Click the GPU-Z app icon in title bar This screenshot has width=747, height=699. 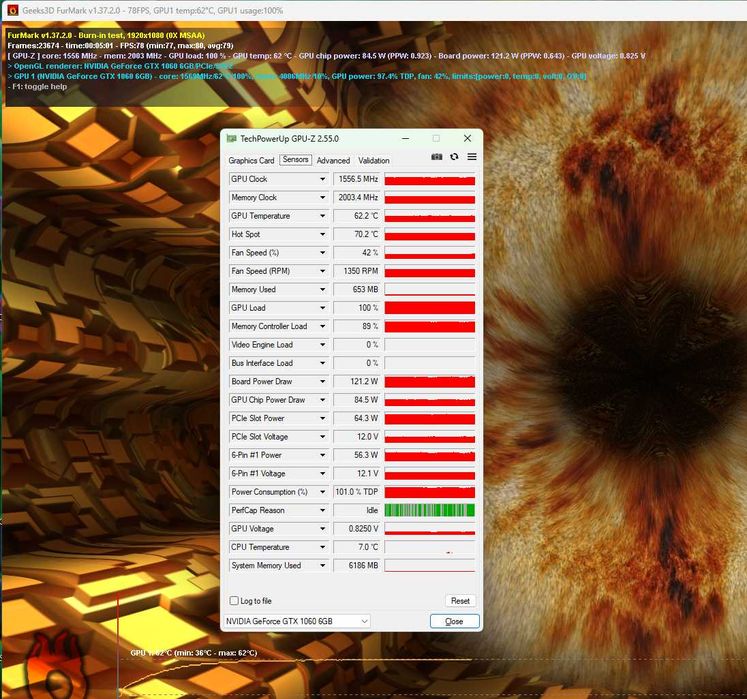pyautogui.click(x=232, y=139)
